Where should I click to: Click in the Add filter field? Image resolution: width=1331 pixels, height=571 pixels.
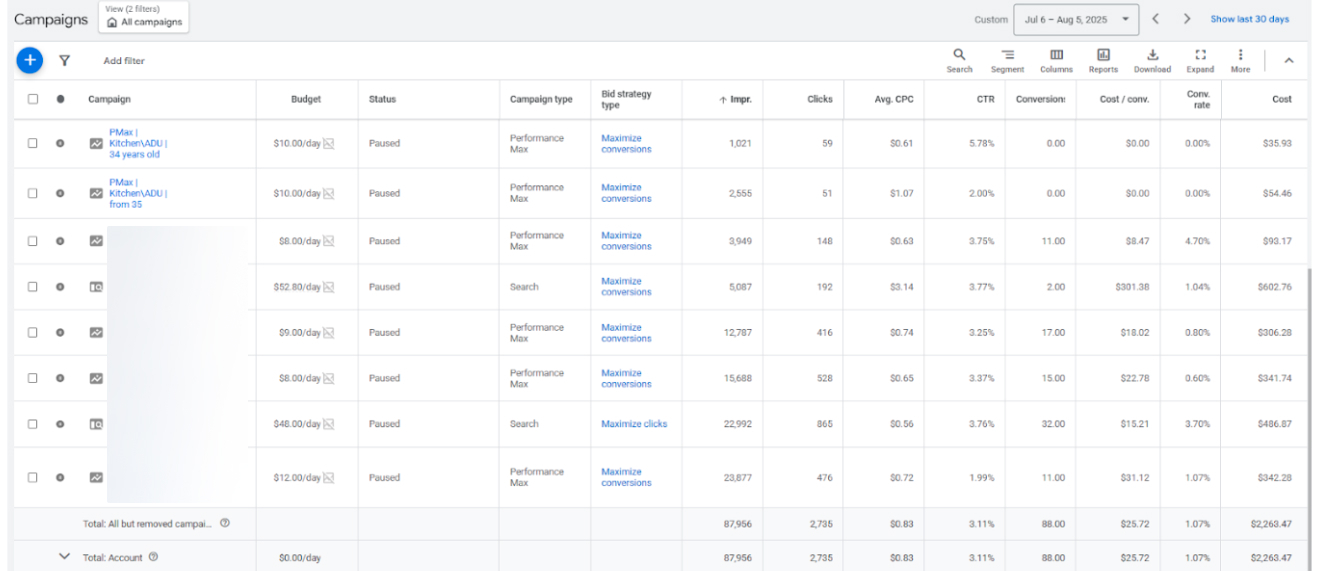pos(124,61)
